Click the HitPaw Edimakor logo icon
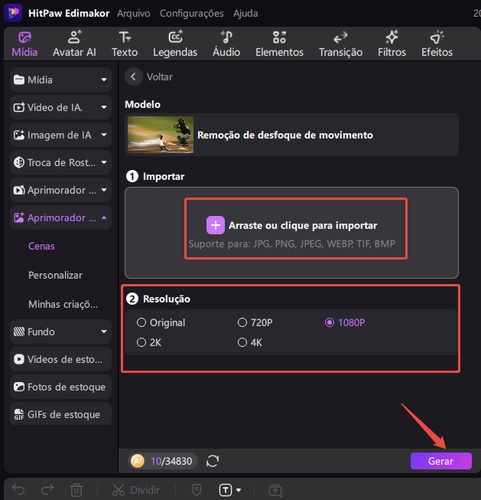This screenshot has height=500, width=481. click(x=13, y=13)
